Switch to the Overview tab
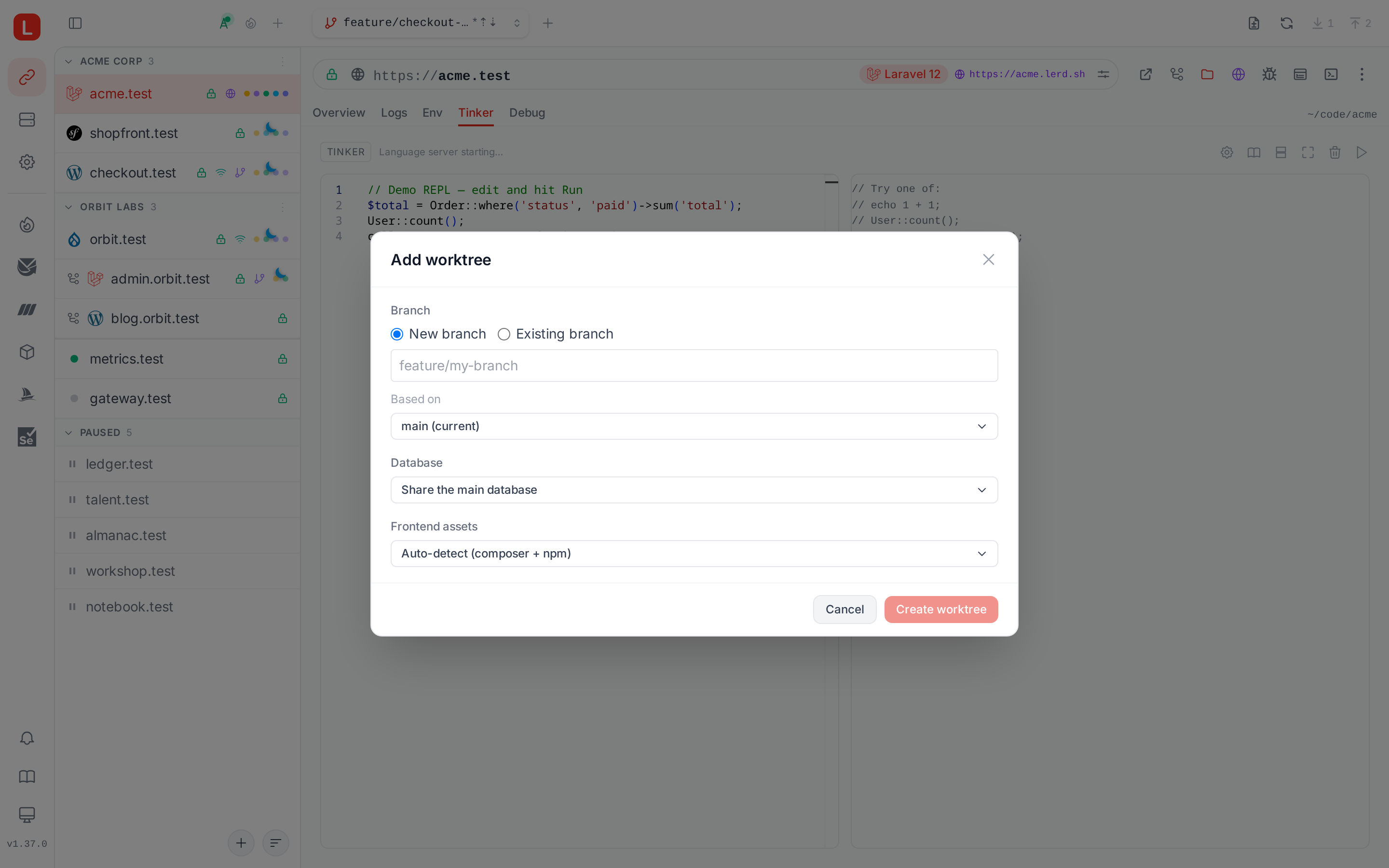 click(339, 112)
